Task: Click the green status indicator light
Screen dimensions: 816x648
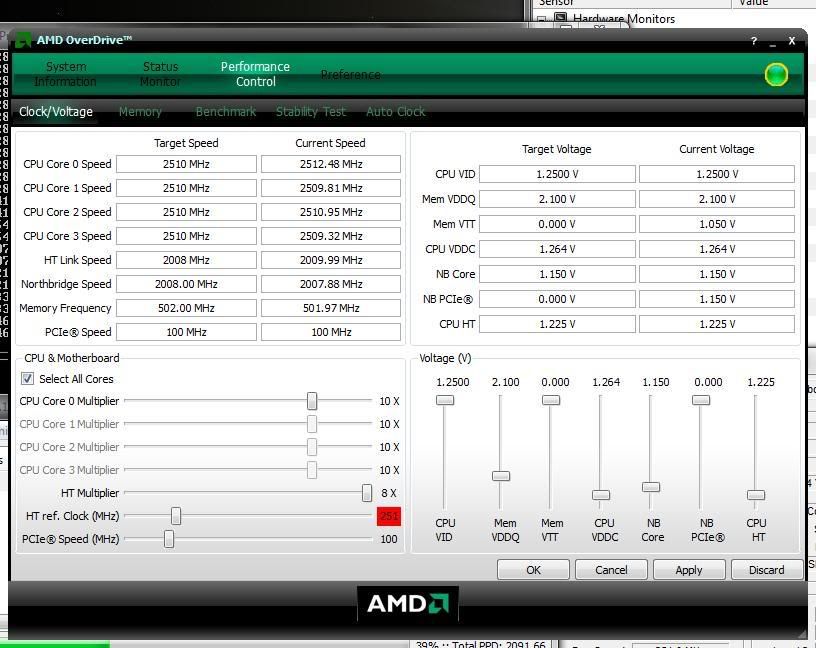Action: (x=776, y=74)
